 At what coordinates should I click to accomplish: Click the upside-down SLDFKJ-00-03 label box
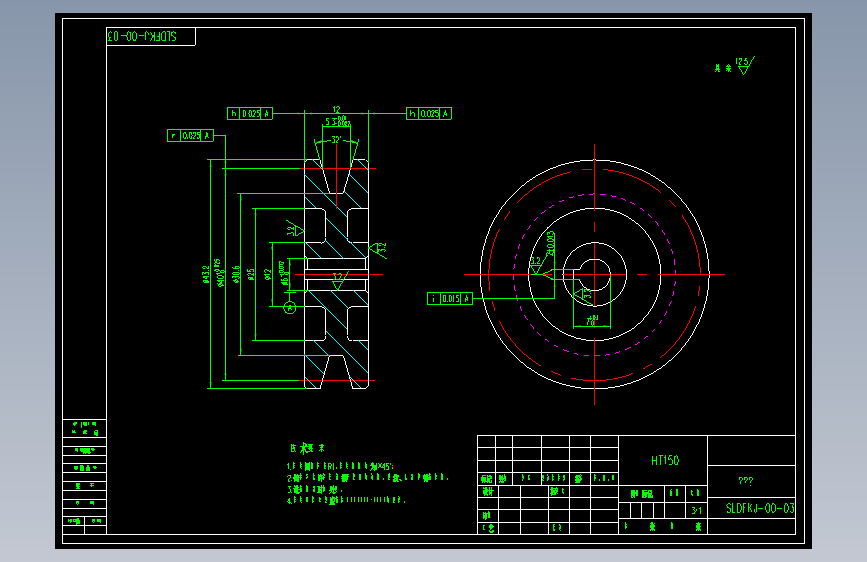click(x=150, y=37)
